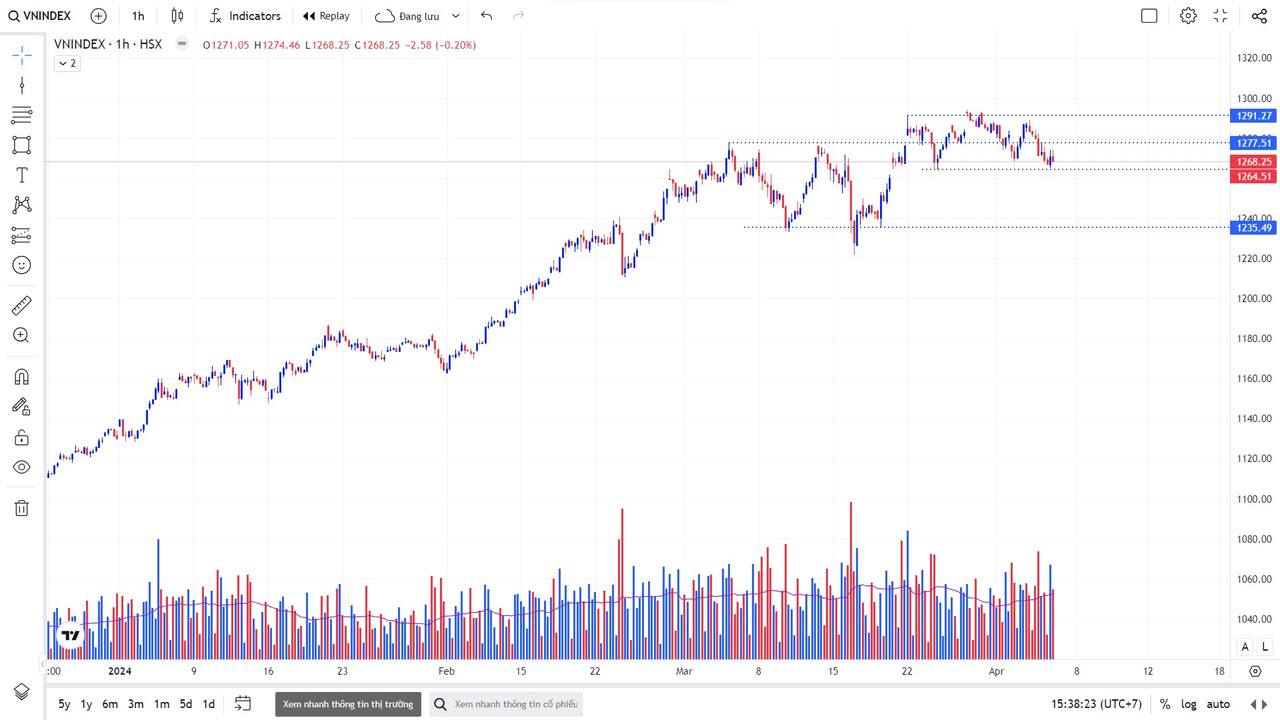Viewport: 1280px width, 720px height.
Task: Open VNINDEX symbol search
Action: [x=41, y=16]
